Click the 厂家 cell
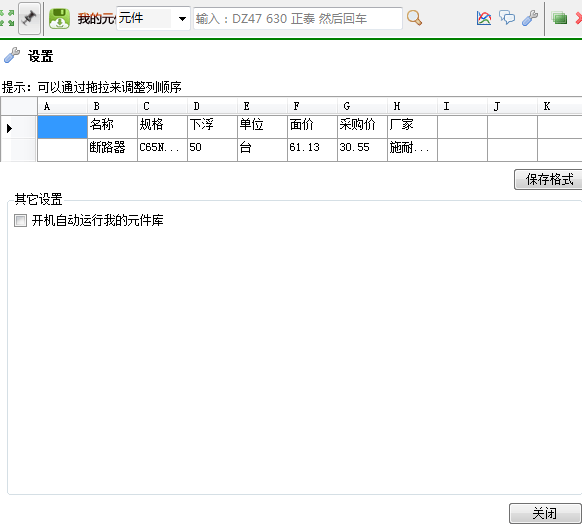Image resolution: width=582 pixels, height=531 pixels. click(x=412, y=127)
